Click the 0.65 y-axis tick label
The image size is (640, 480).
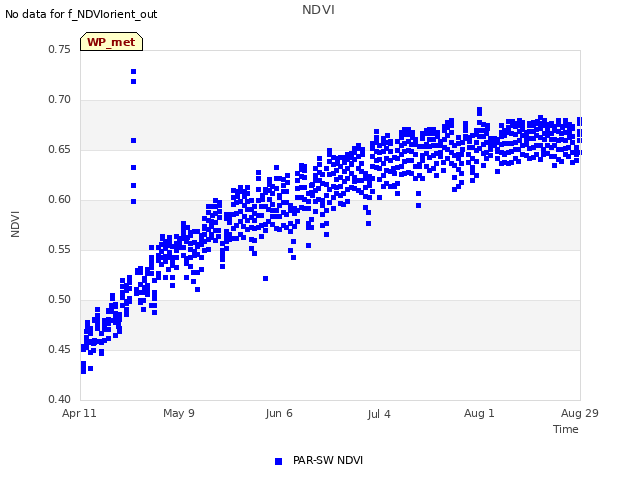pyautogui.click(x=60, y=149)
